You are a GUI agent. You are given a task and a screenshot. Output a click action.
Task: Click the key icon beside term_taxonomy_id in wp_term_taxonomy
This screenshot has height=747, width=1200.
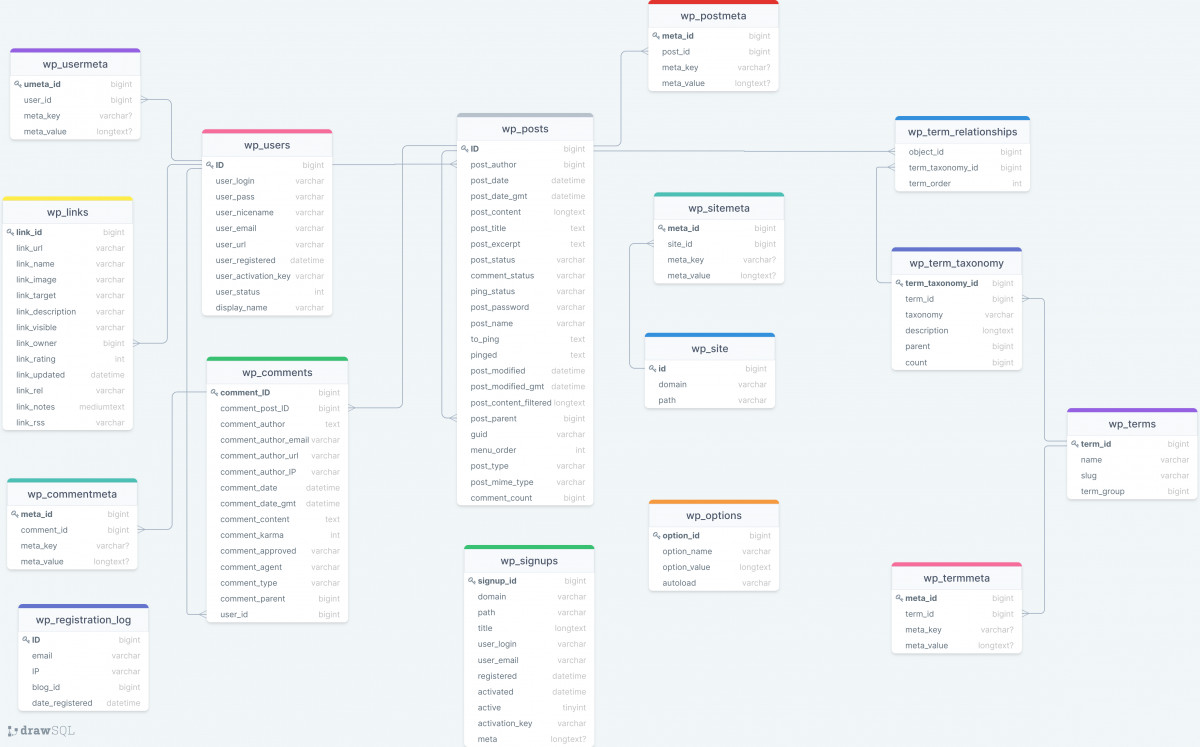899,283
